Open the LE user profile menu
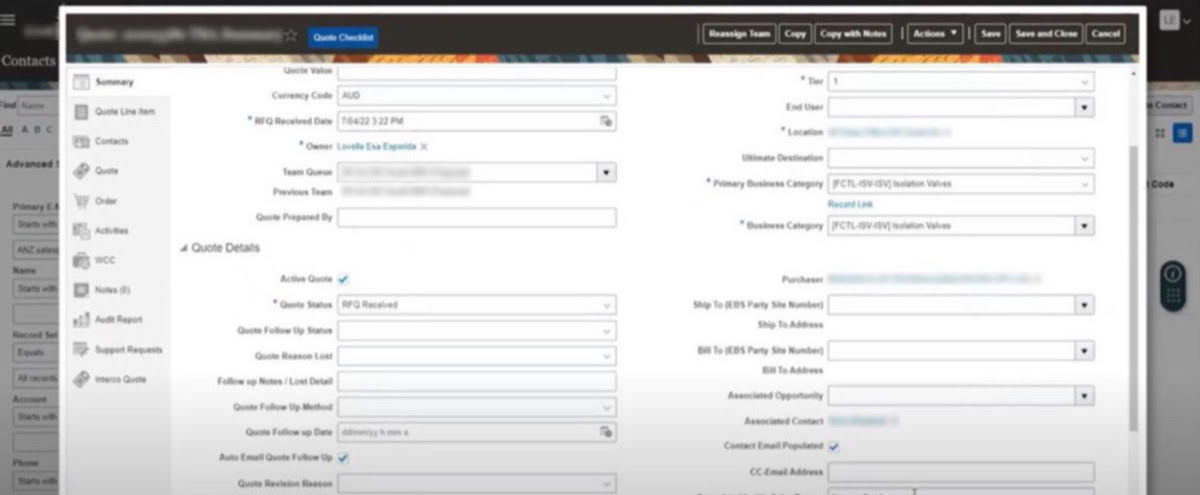This screenshot has height=495, width=1200. 1174,20
